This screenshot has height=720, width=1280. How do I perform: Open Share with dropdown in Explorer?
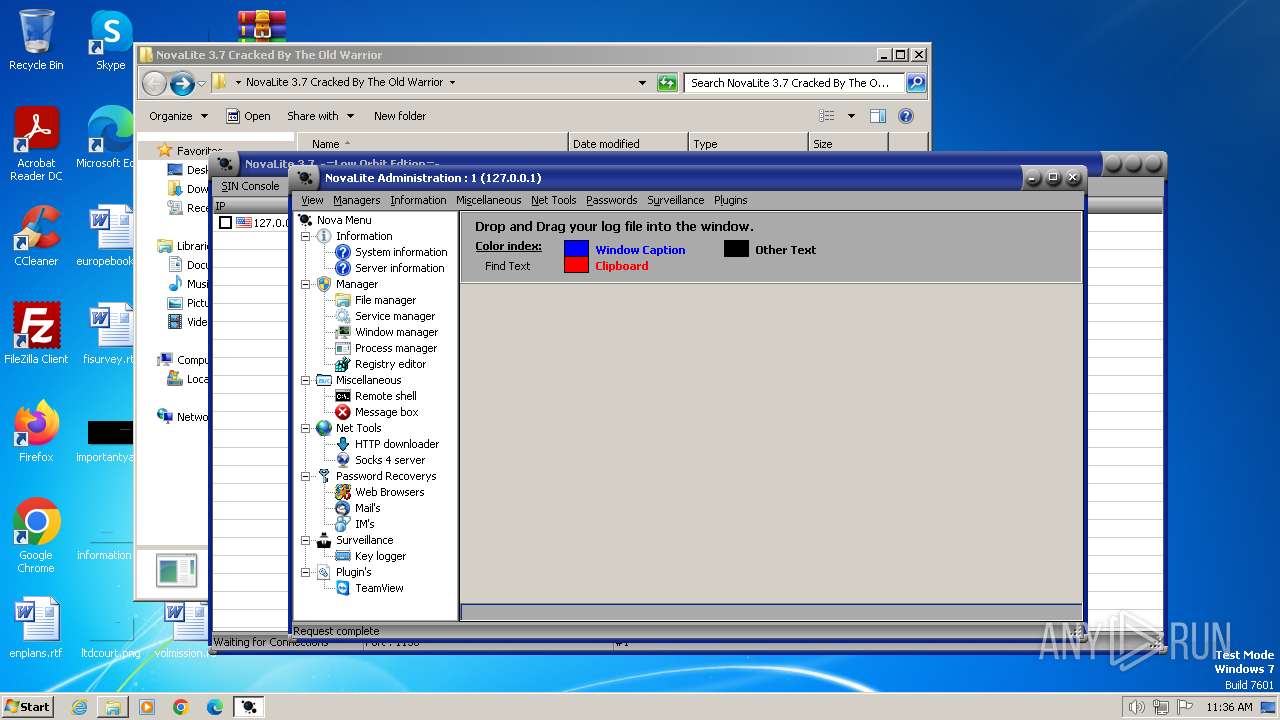(320, 116)
